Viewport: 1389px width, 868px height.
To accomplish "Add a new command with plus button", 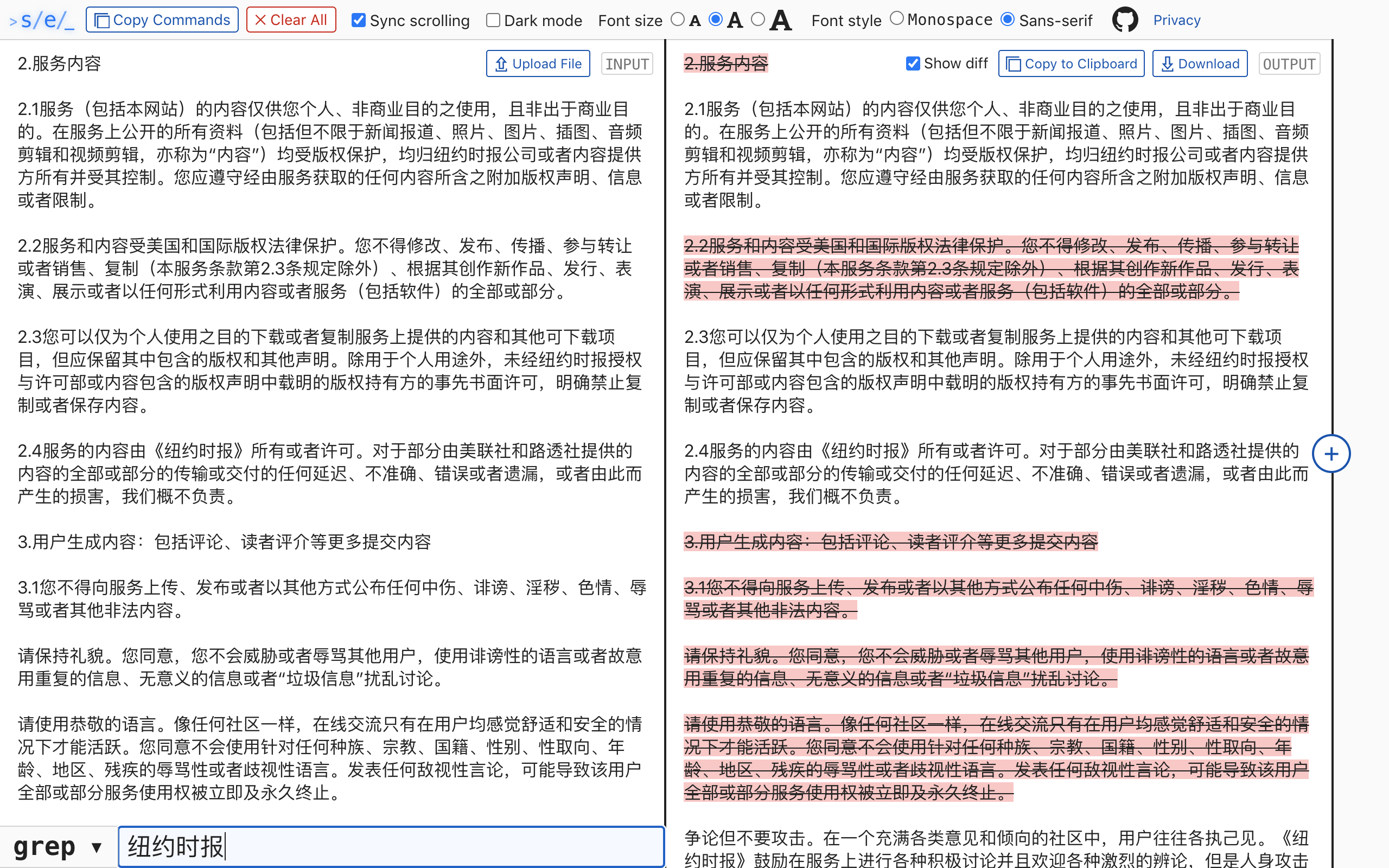I will tap(1331, 454).
